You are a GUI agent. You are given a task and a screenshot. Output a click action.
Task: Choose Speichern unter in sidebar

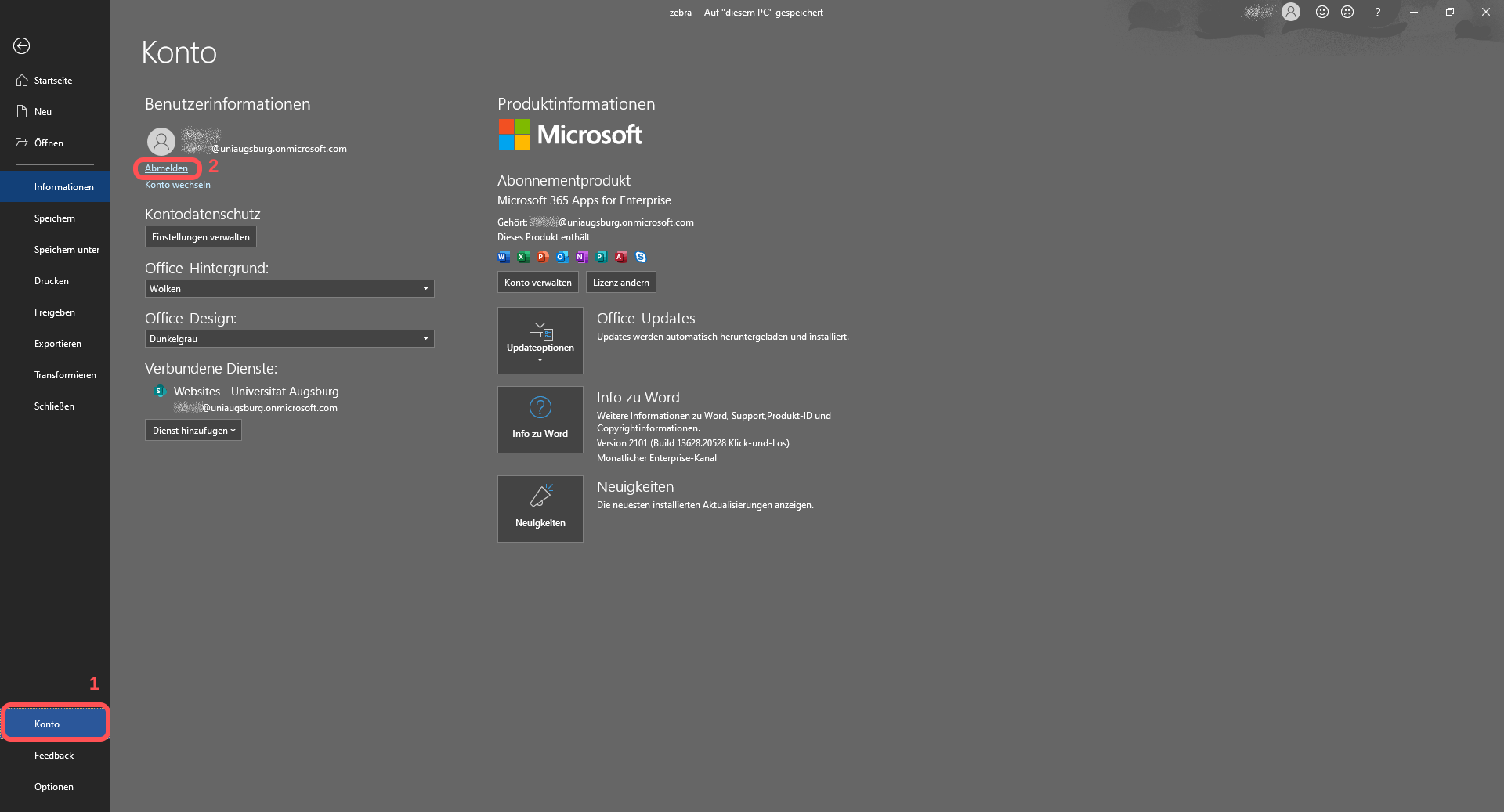55,250
